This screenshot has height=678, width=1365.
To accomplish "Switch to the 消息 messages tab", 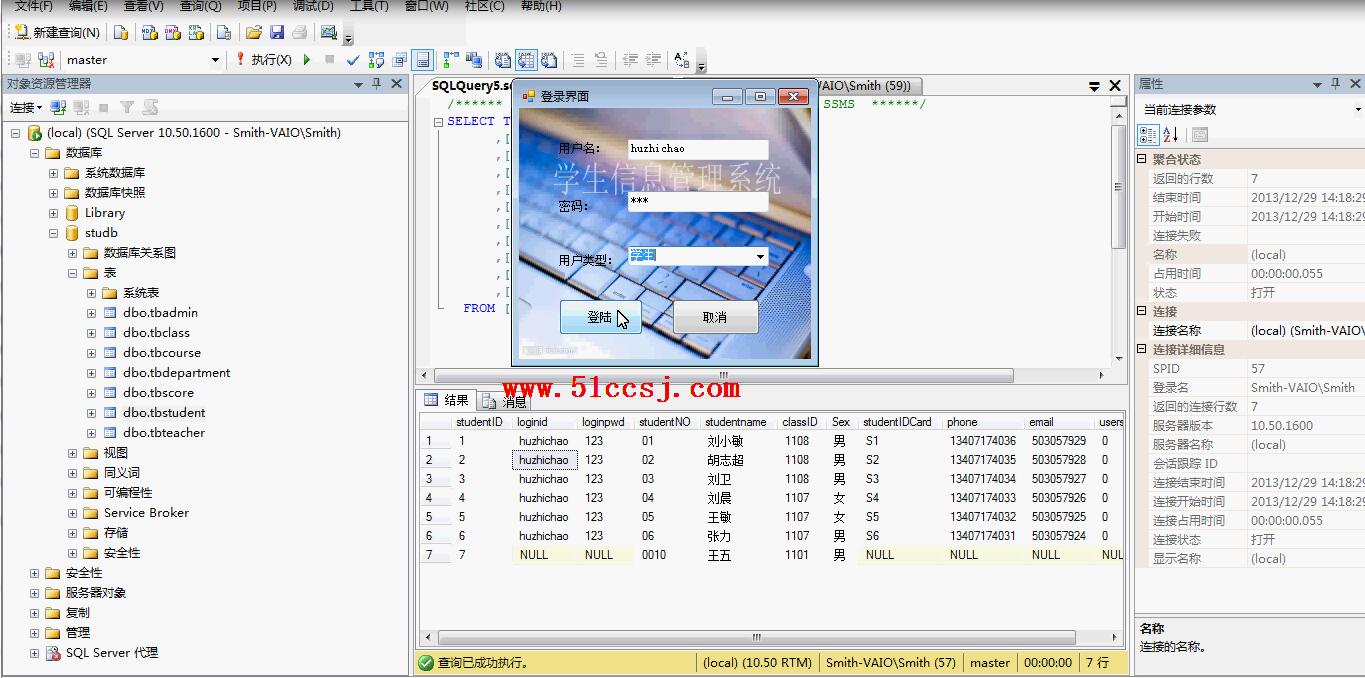I will 504,401.
